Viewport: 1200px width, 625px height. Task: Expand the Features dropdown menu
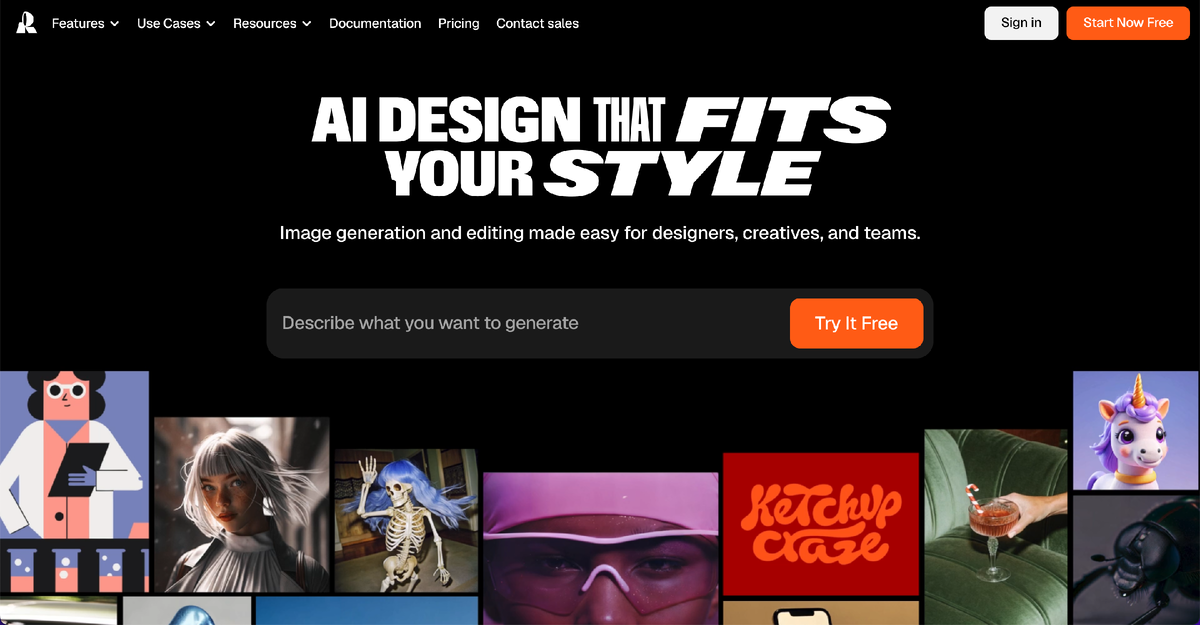tap(85, 23)
